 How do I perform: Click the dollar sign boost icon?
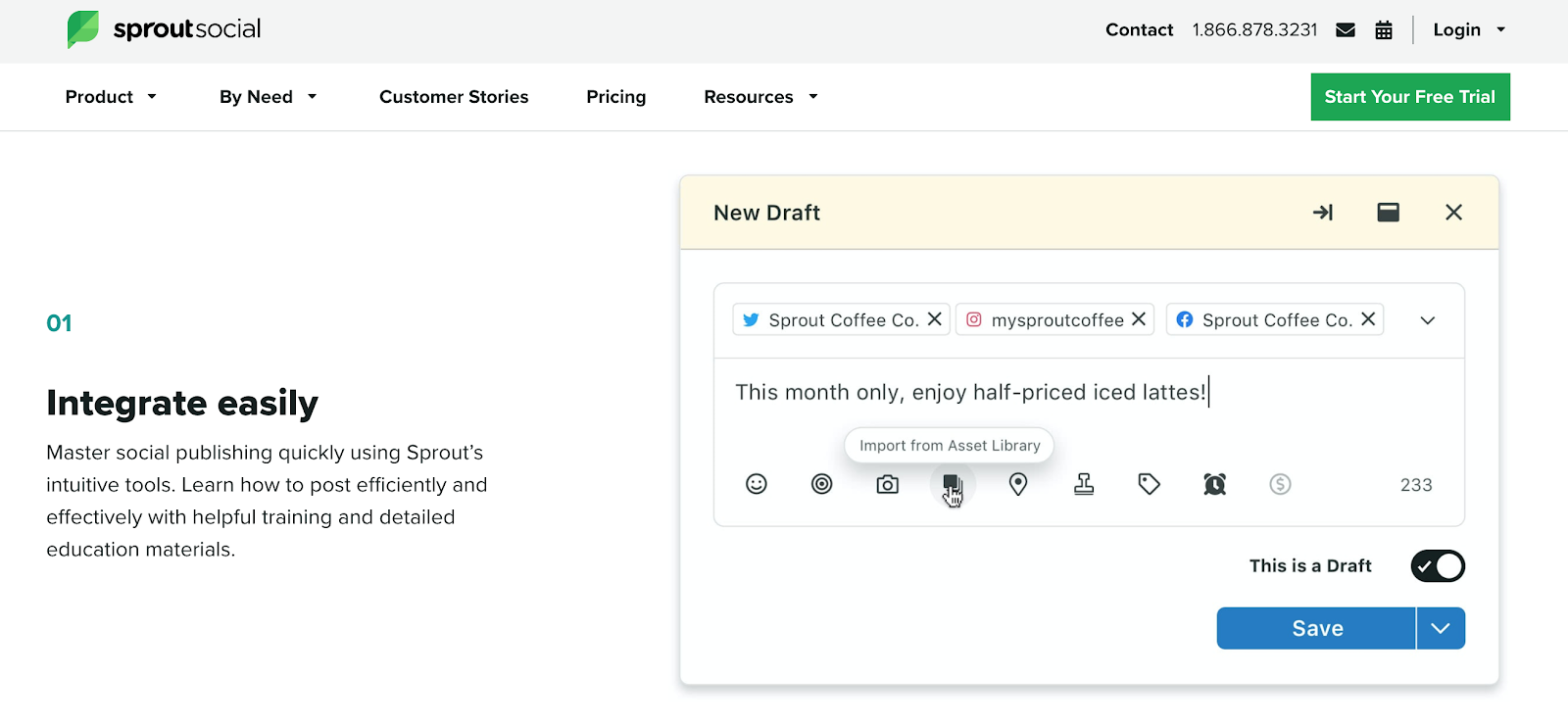click(1280, 484)
